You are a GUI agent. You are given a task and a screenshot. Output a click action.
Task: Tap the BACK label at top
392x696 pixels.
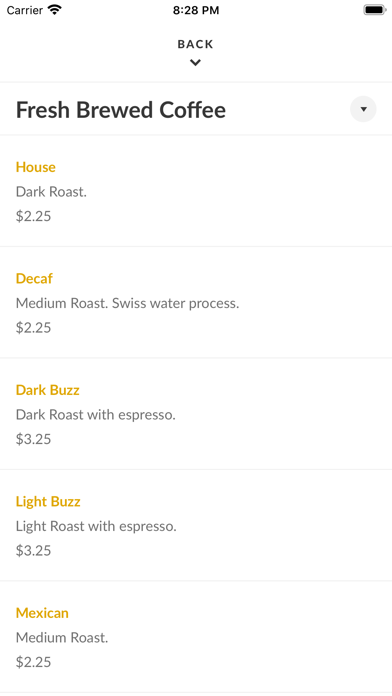pyautogui.click(x=195, y=44)
